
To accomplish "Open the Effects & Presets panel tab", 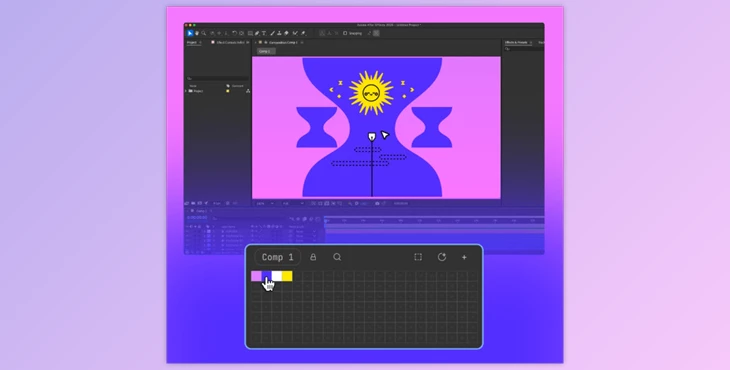I will [516, 42].
